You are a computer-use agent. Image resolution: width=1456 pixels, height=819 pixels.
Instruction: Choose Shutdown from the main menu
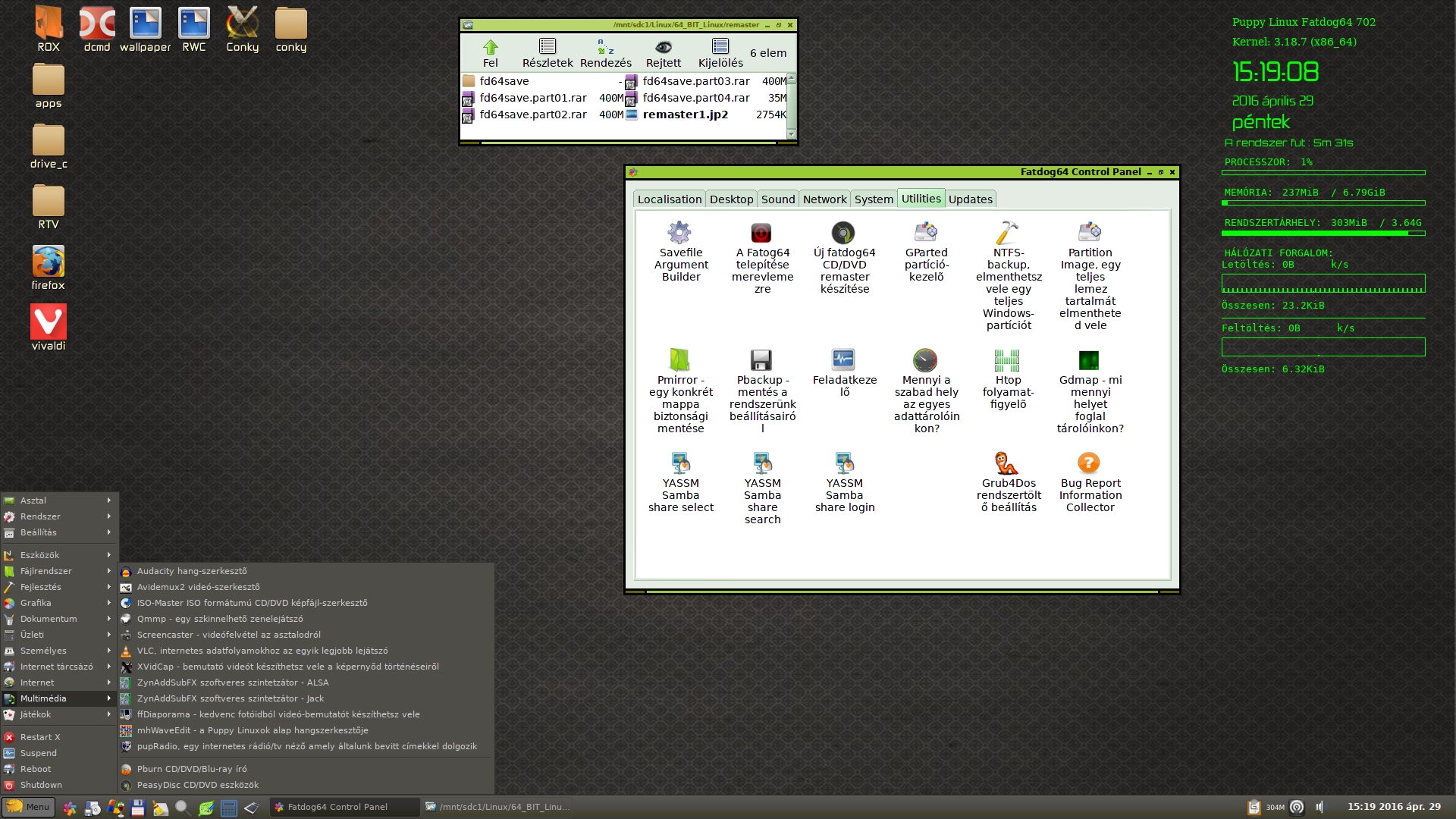point(59,785)
